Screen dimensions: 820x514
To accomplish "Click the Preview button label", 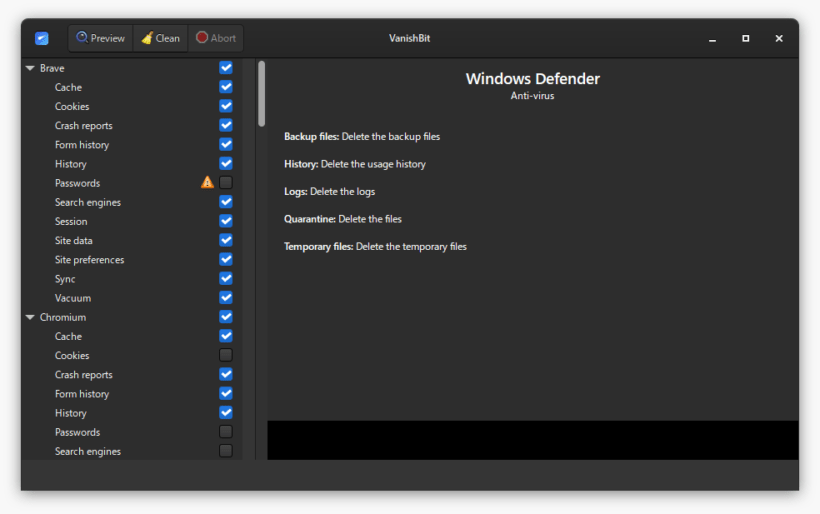I will click(108, 38).
